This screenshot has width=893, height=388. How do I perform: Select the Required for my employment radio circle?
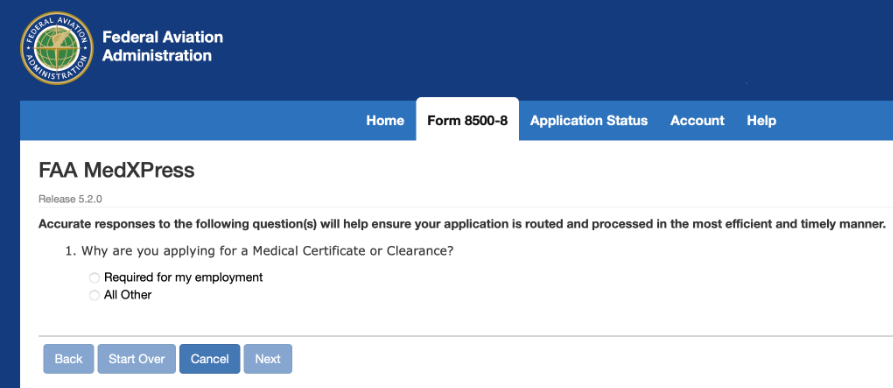[95, 278]
